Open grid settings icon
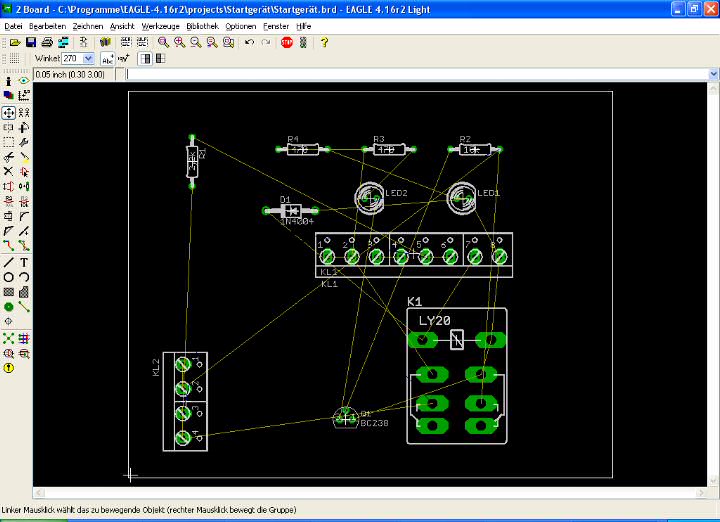The width and height of the screenshot is (720, 522). point(15,58)
